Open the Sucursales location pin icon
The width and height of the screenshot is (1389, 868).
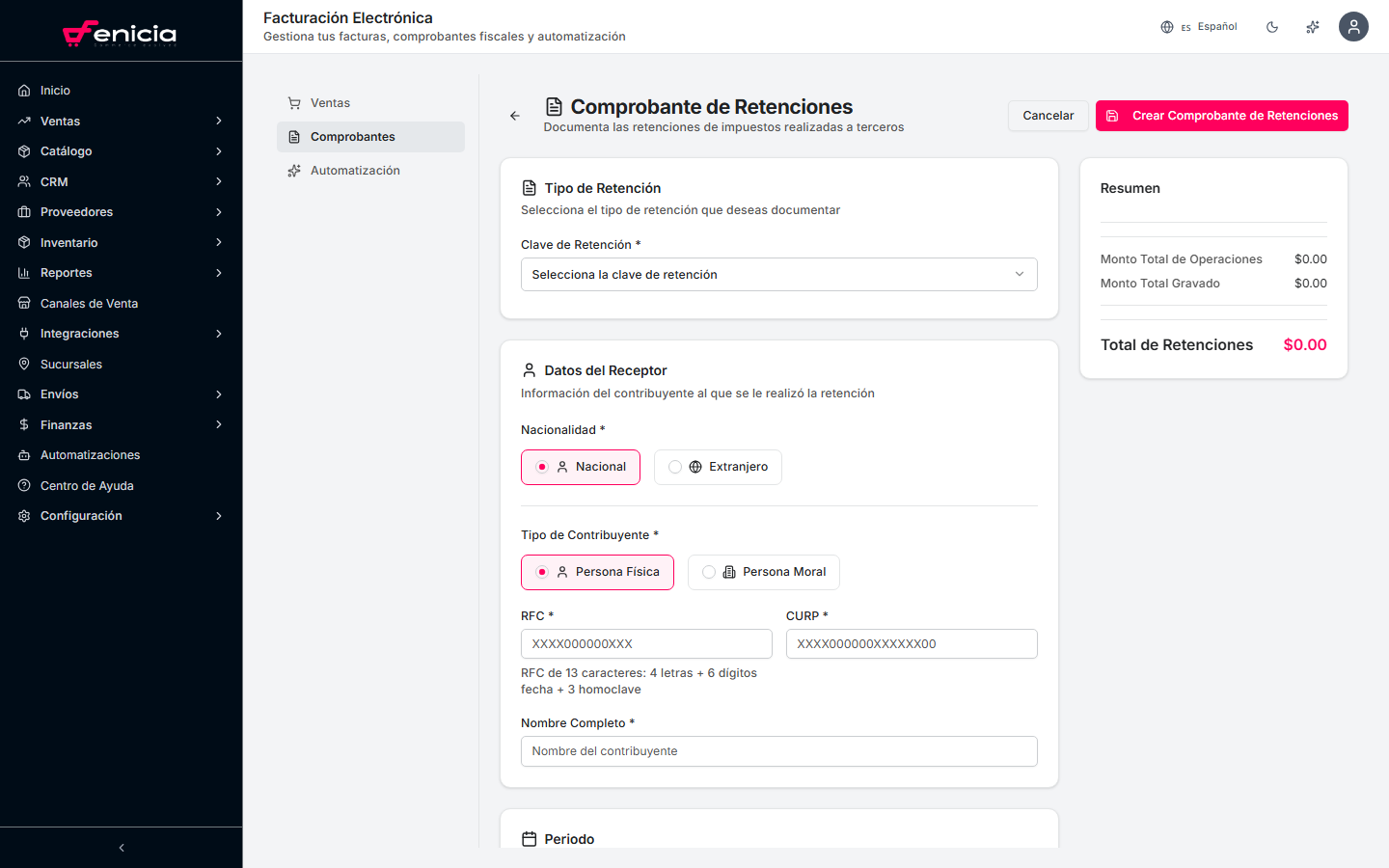[21, 364]
